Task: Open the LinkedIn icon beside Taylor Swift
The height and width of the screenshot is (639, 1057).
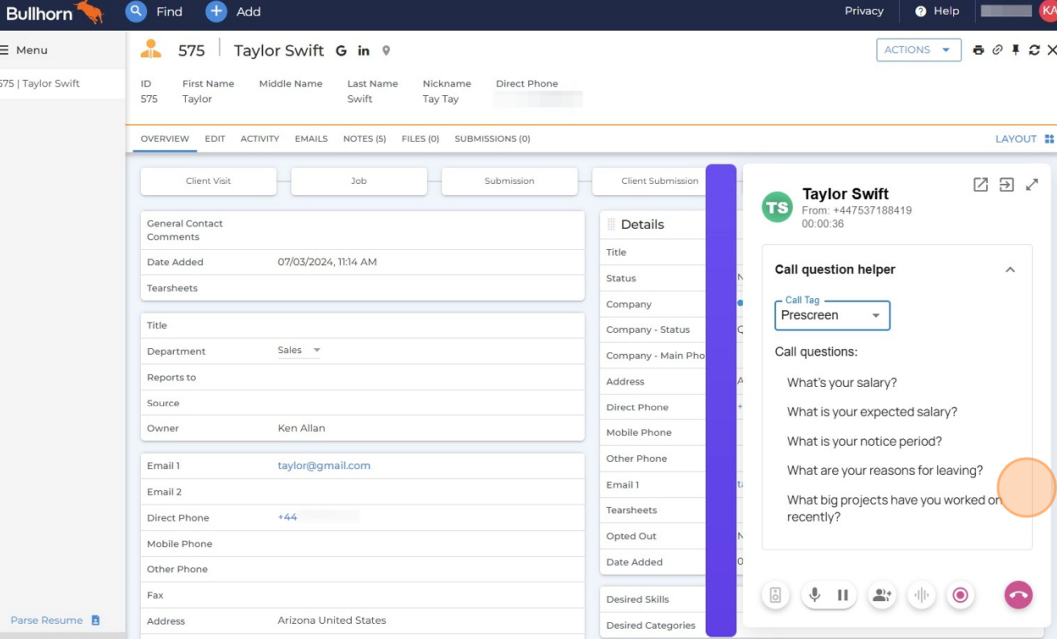Action: click(363, 51)
